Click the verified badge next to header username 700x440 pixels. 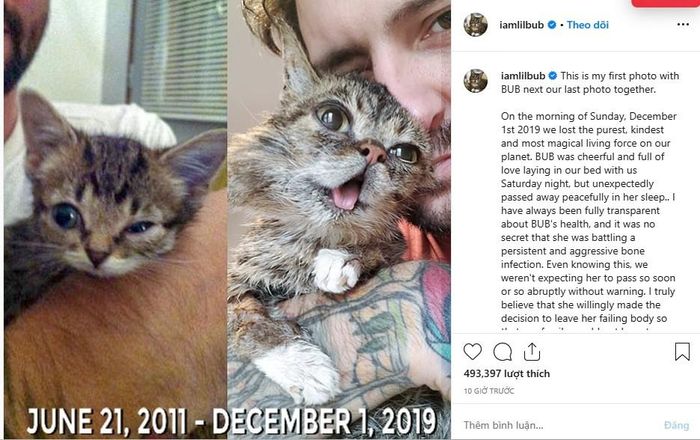click(552, 25)
